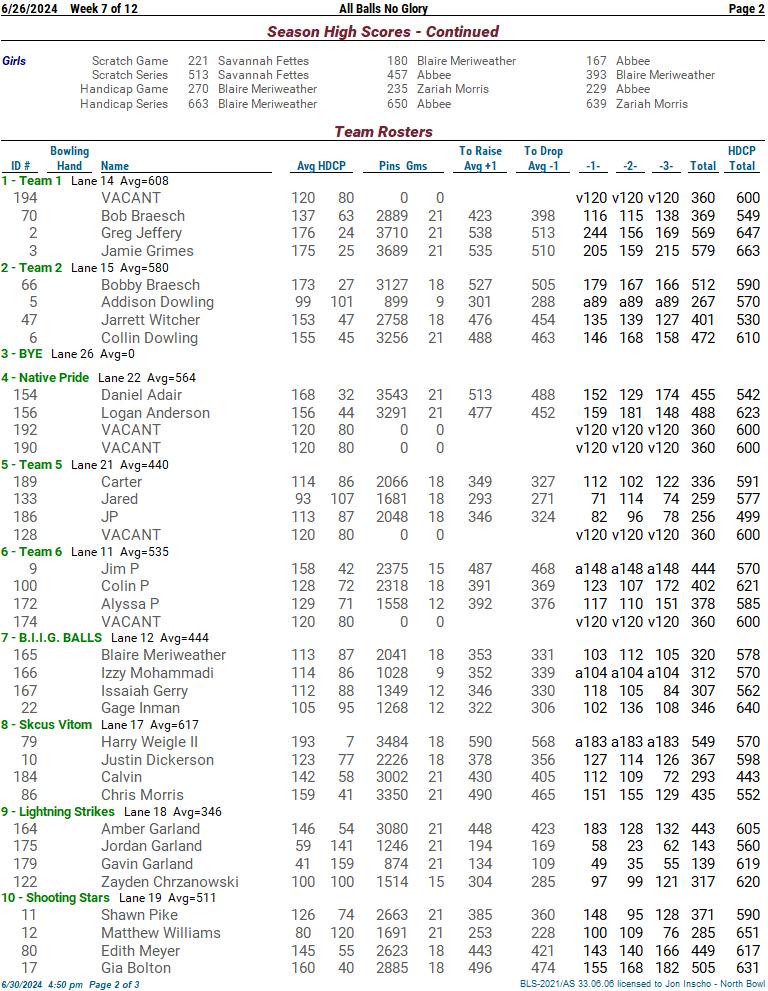Select bowler name 'Carter' in Team 5
The width and height of the screenshot is (768, 991).
121,482
